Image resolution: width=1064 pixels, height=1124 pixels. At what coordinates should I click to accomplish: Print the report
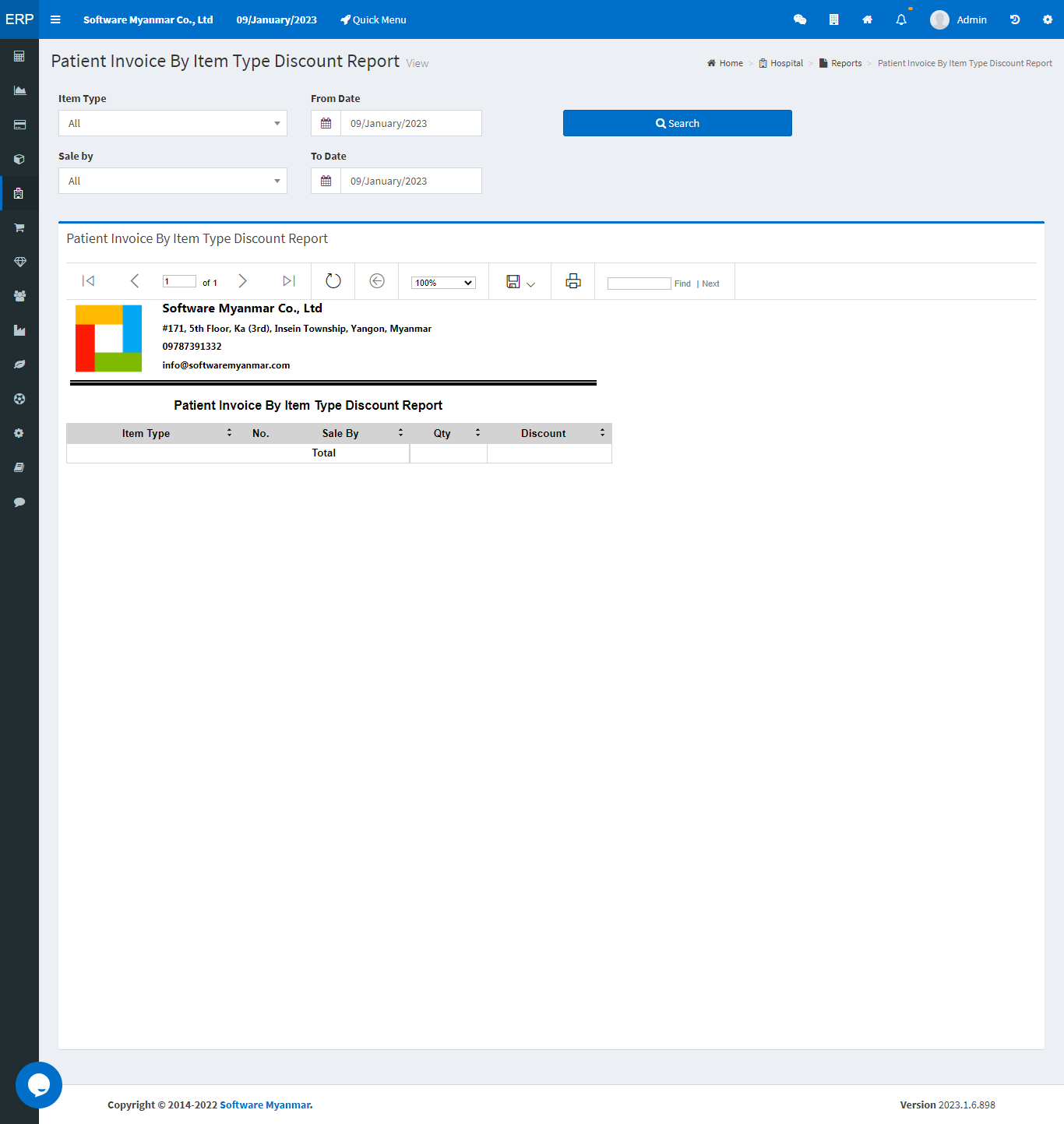(x=573, y=281)
